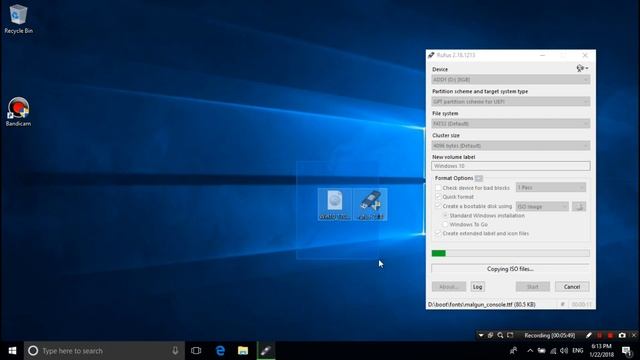Select the Windows To Go option
The width and height of the screenshot is (640, 360).
pos(446,224)
